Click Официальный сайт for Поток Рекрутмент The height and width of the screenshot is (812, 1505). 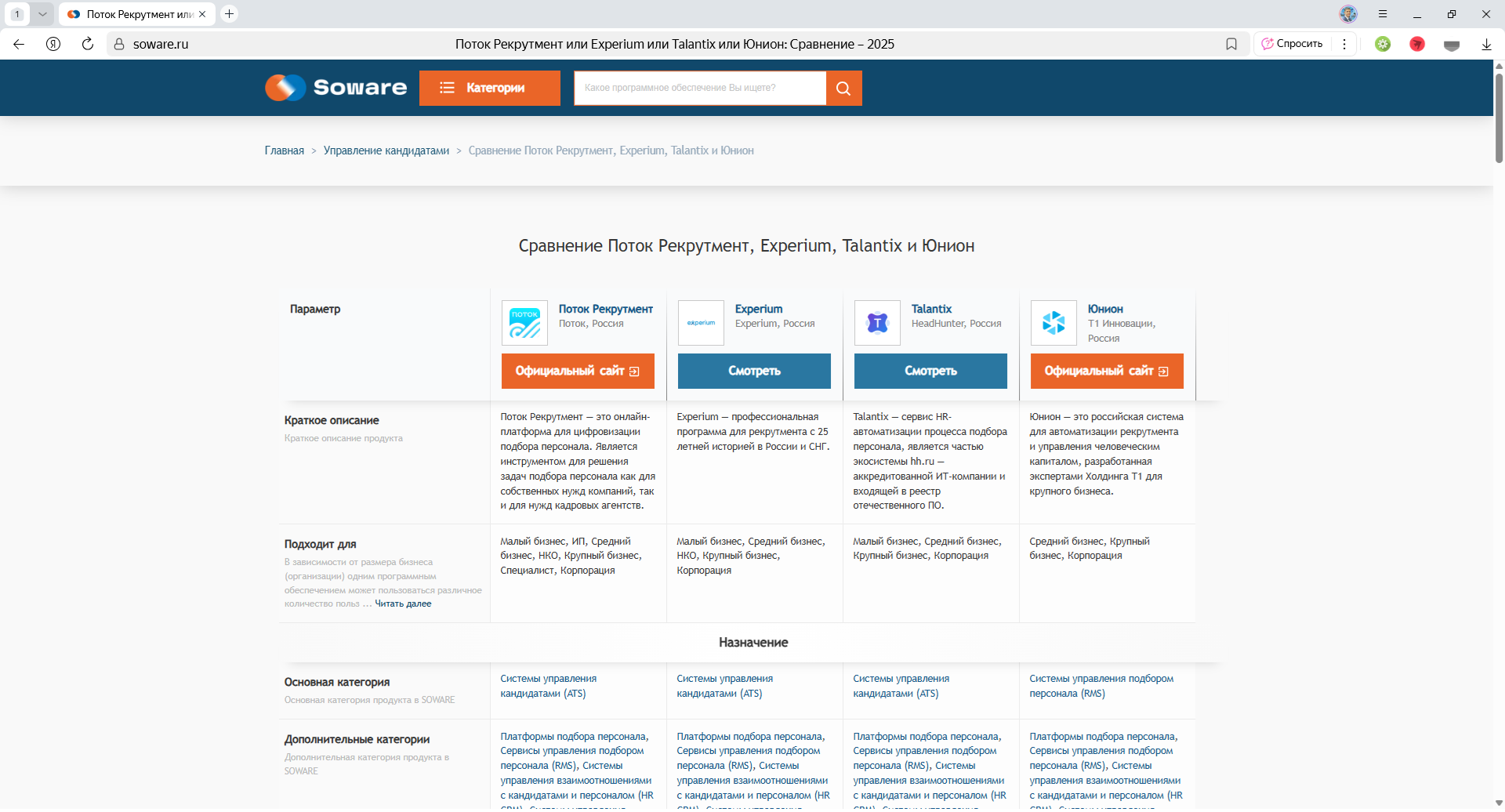pyautogui.click(x=578, y=371)
